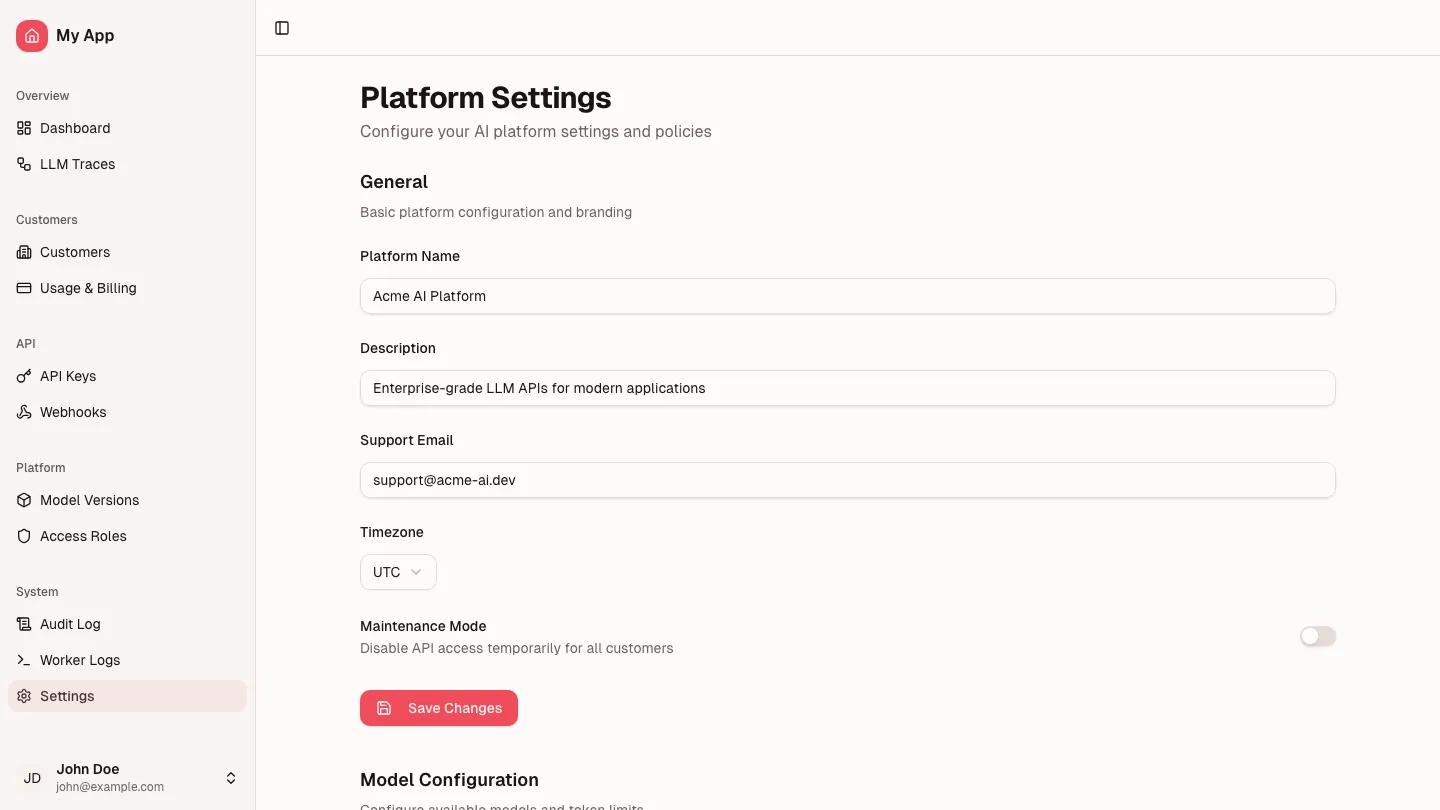The image size is (1440, 810).
Task: Click the Maintenance Mode slider control
Action: coord(1317,636)
